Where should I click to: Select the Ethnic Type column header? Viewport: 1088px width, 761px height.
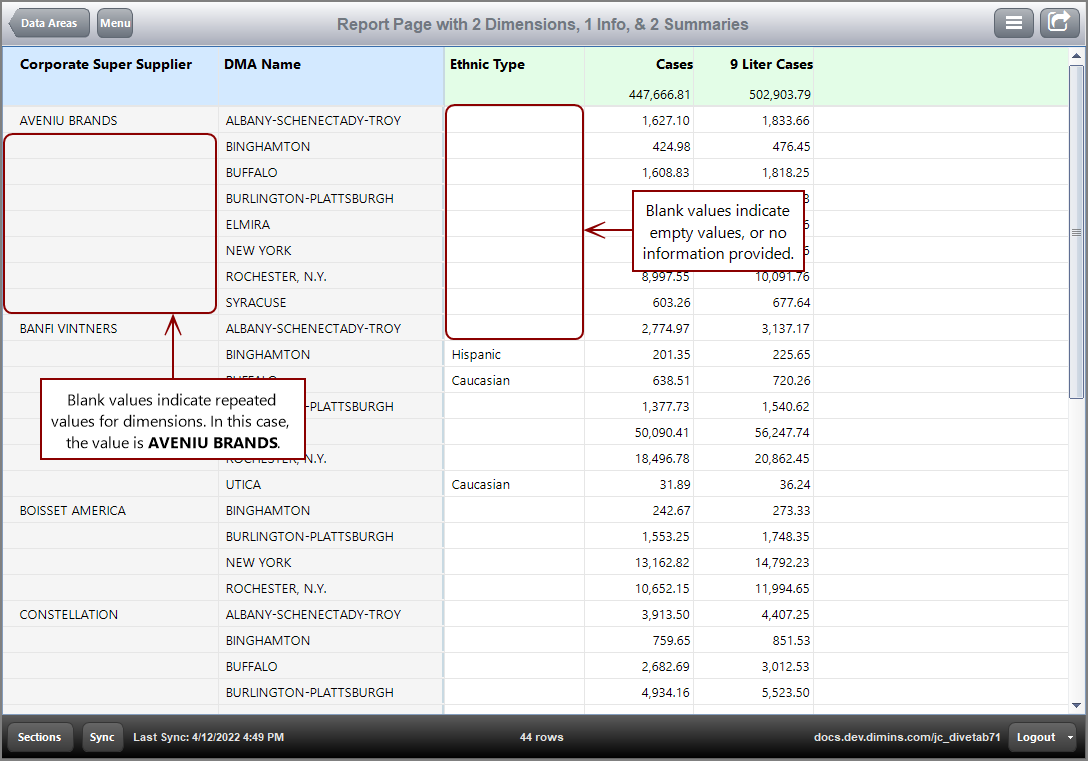tap(487, 65)
